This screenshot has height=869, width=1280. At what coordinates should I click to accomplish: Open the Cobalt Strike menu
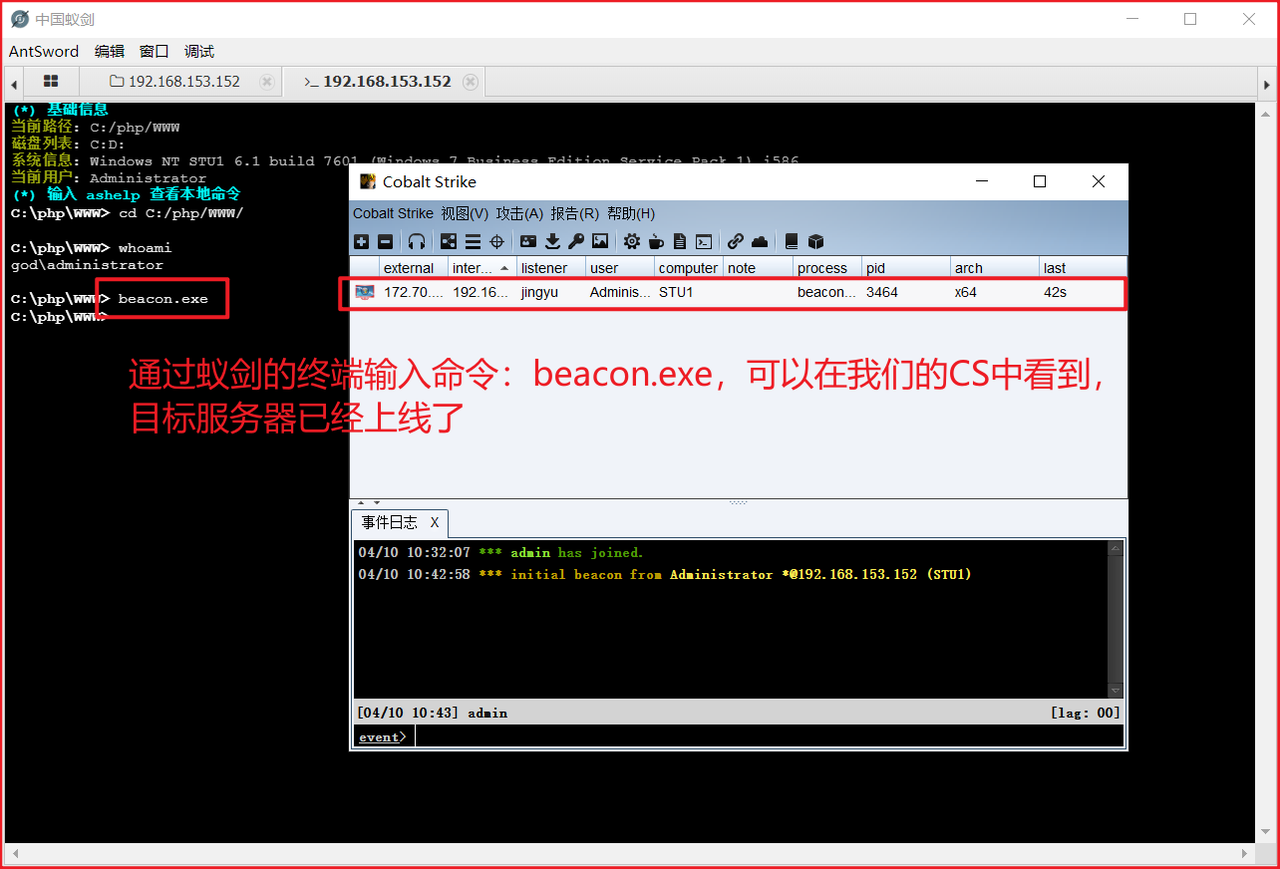(x=393, y=213)
